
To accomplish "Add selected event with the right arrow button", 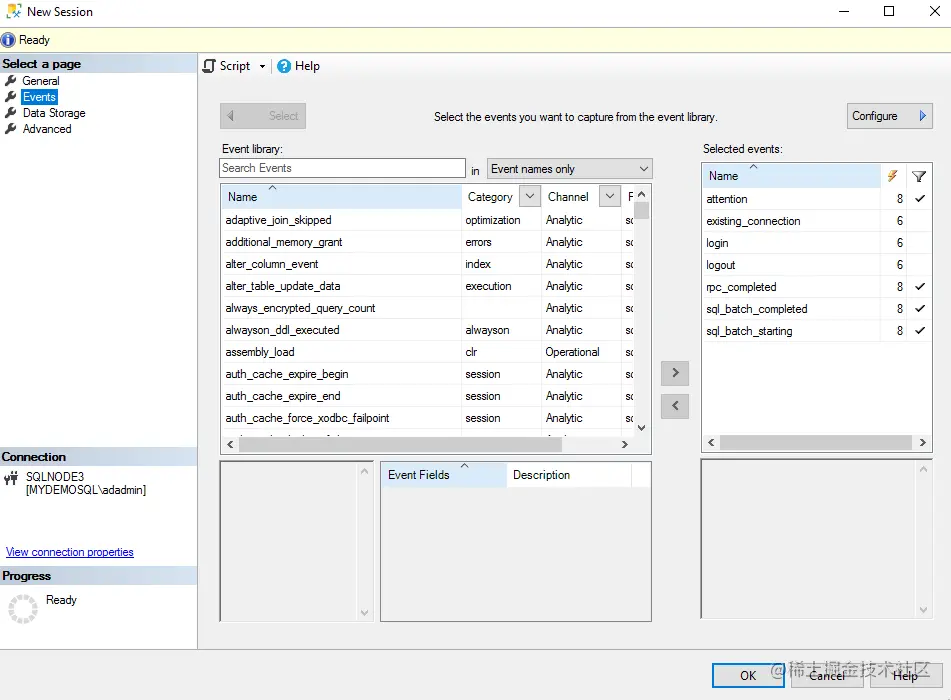I will 675,373.
